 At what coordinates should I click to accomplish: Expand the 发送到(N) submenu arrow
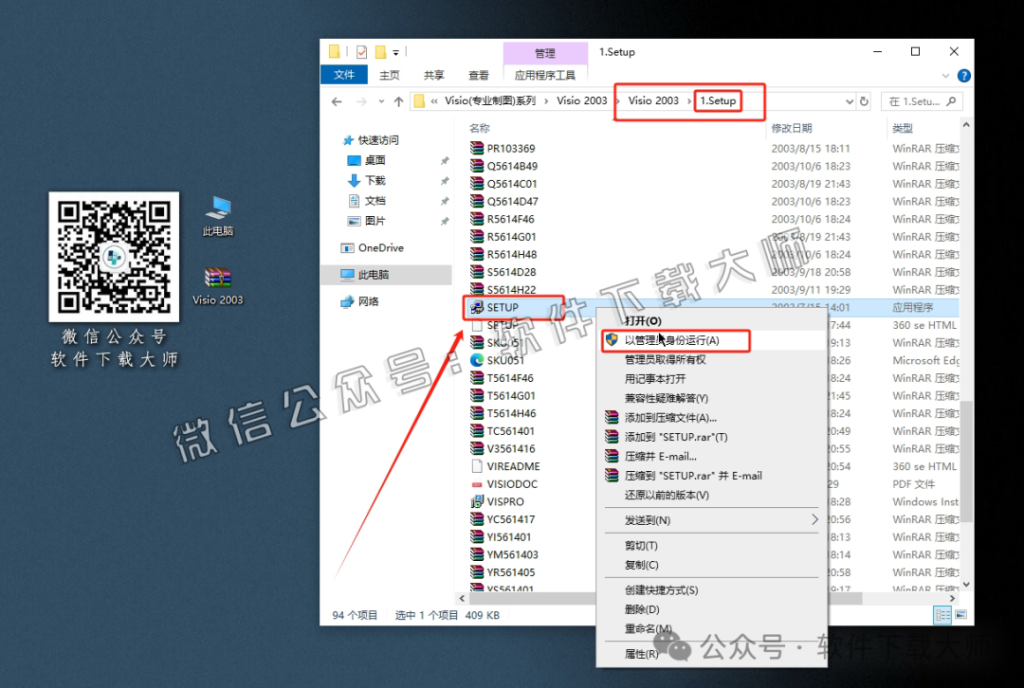click(813, 519)
